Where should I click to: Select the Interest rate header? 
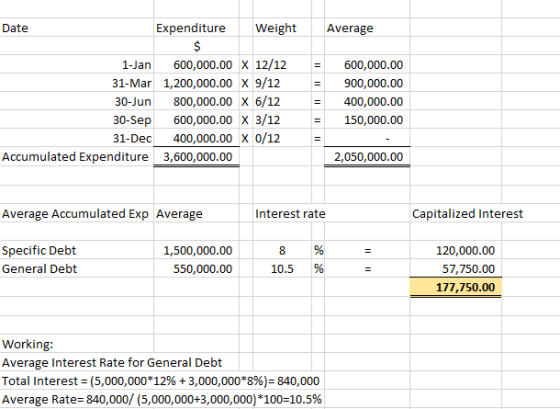pyautogui.click(x=290, y=214)
